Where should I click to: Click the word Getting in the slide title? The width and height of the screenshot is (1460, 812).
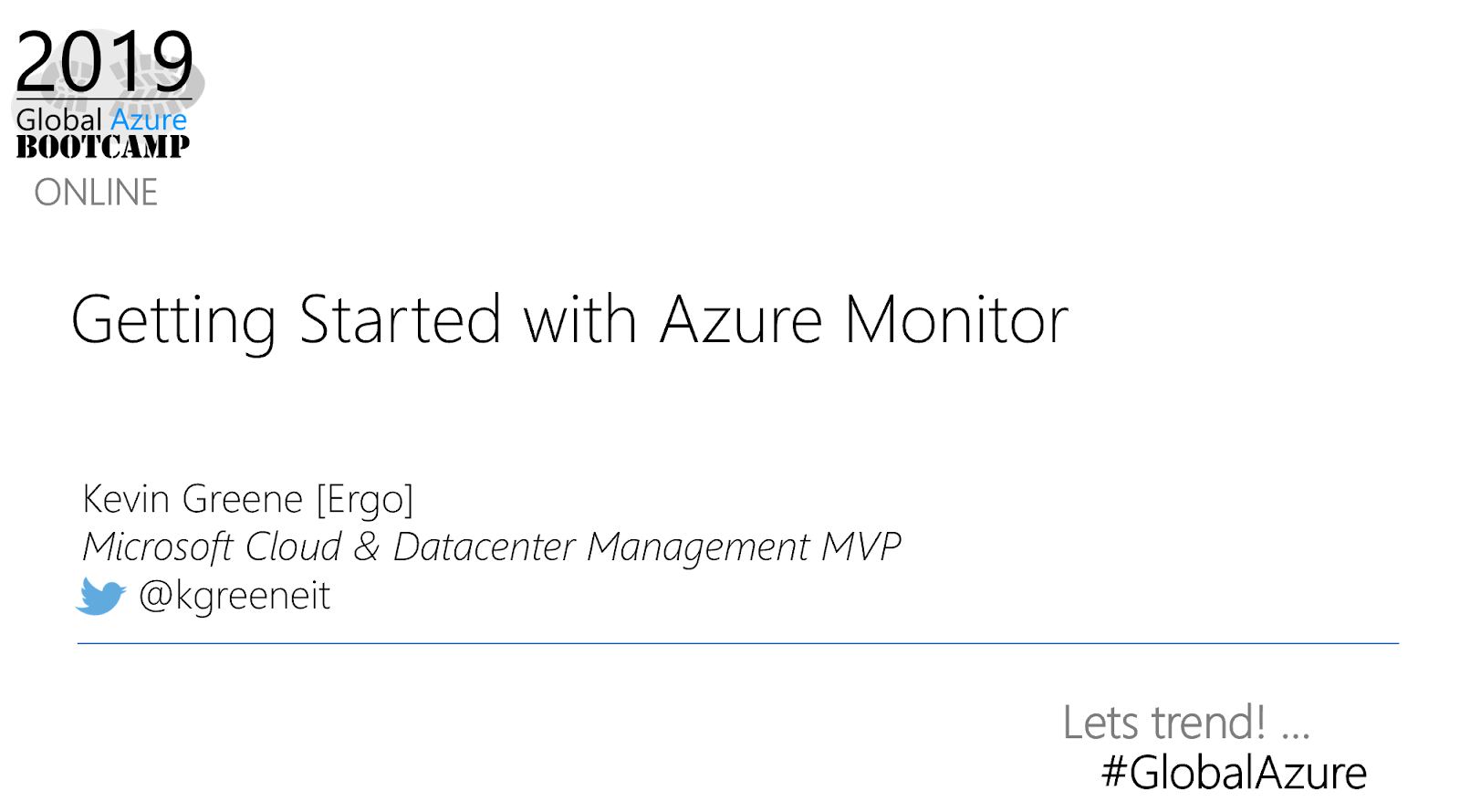point(173,321)
